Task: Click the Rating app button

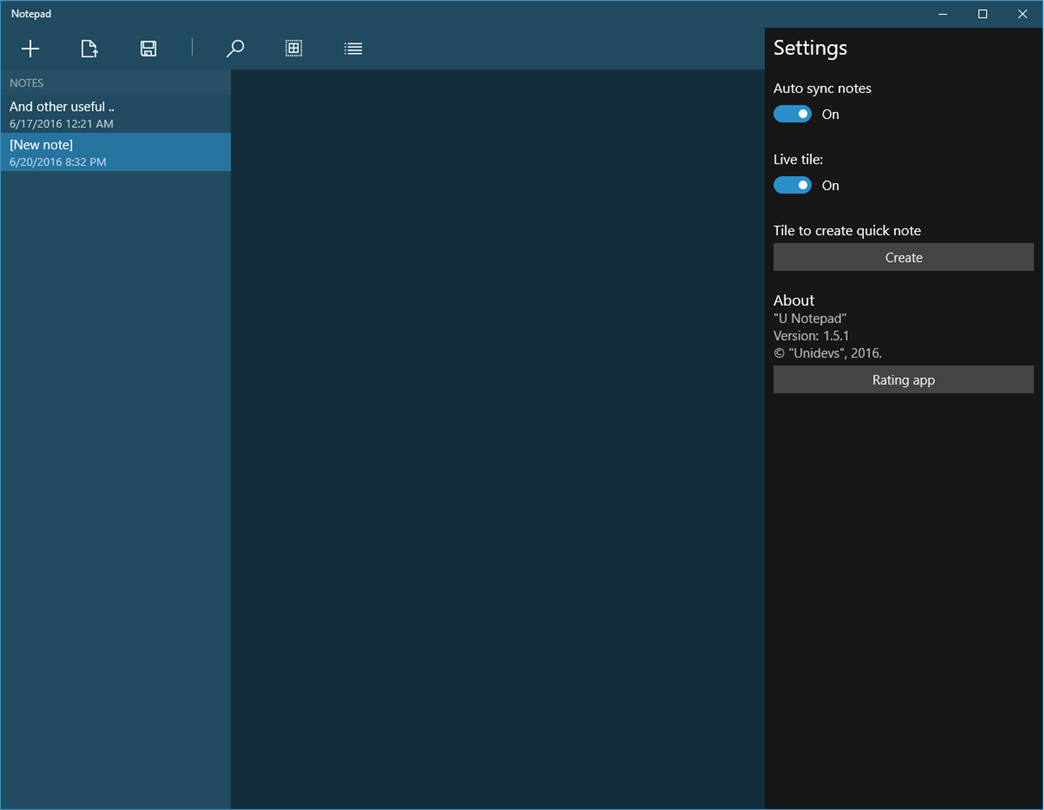Action: click(903, 380)
